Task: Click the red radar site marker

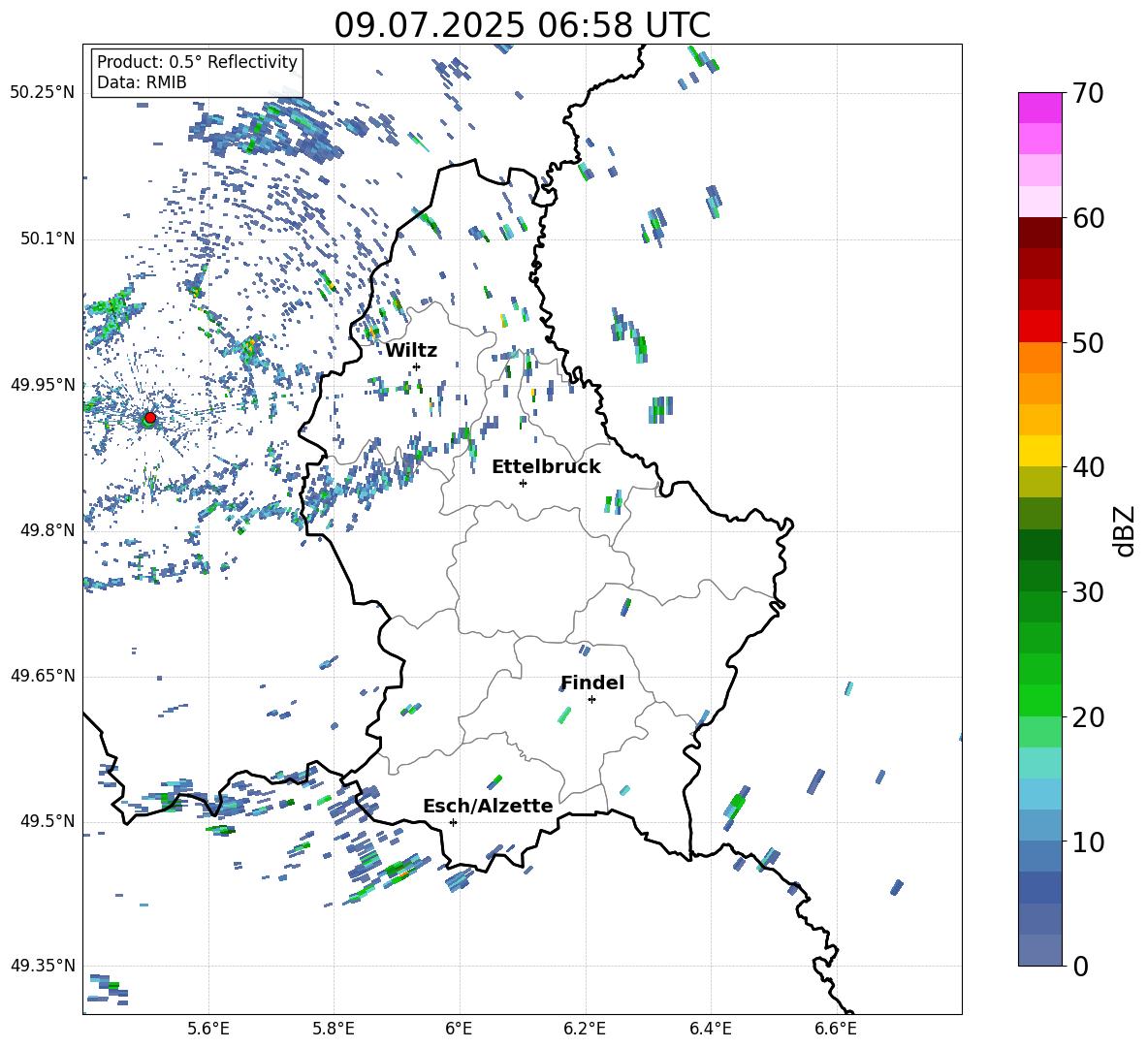Action: coord(150,417)
